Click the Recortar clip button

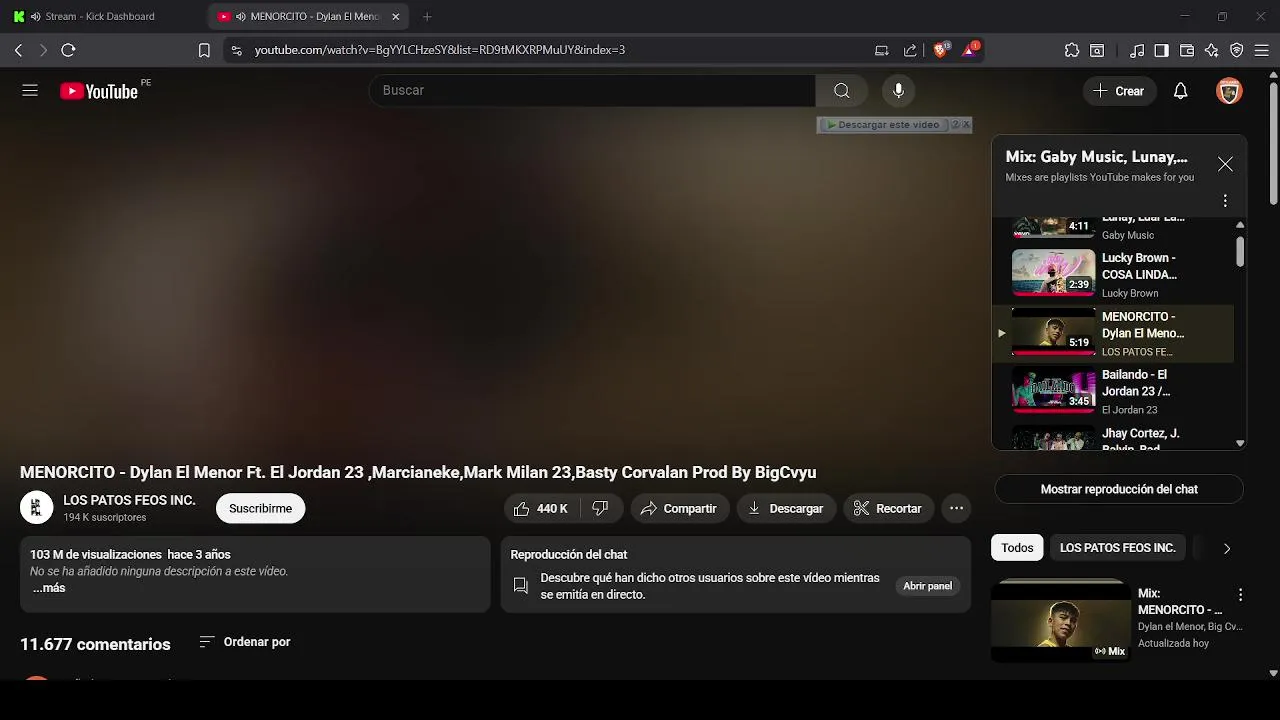(x=888, y=509)
